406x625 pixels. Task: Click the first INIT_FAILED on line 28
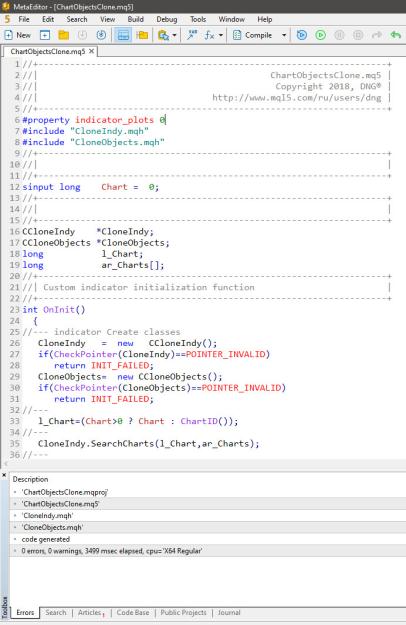tap(120, 366)
